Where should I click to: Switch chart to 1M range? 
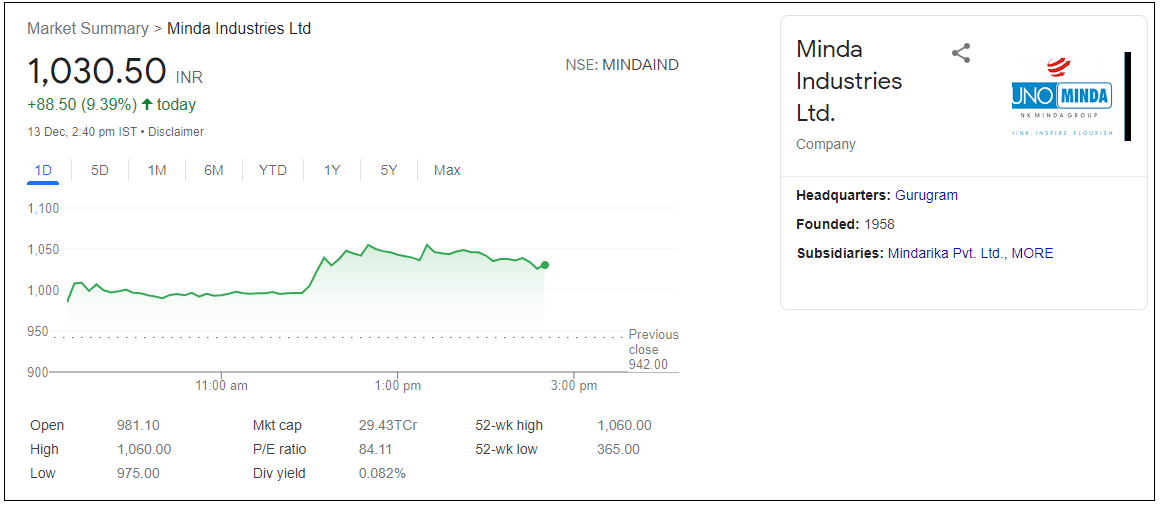coord(157,170)
